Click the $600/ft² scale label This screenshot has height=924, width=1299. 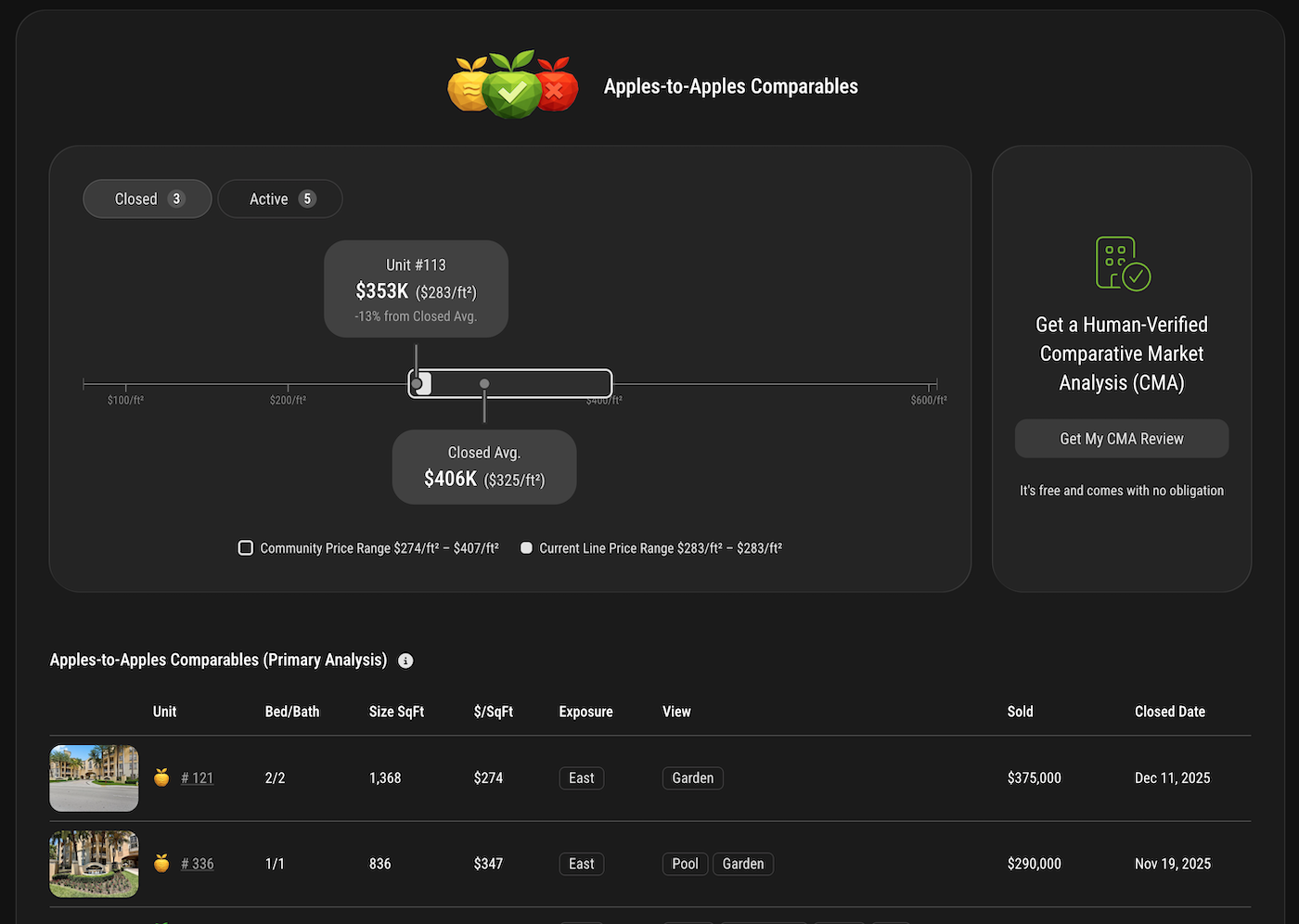pos(929,400)
